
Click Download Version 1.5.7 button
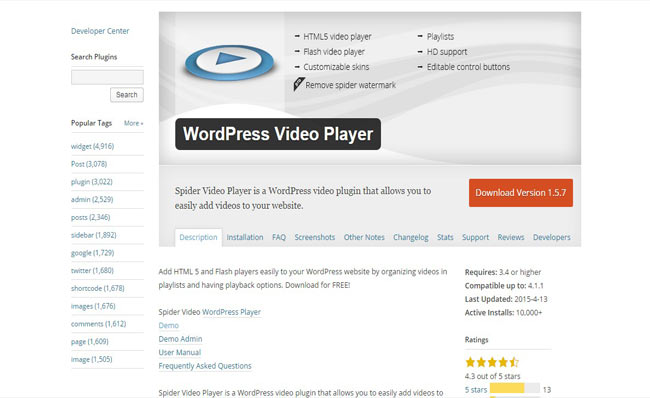pos(521,193)
